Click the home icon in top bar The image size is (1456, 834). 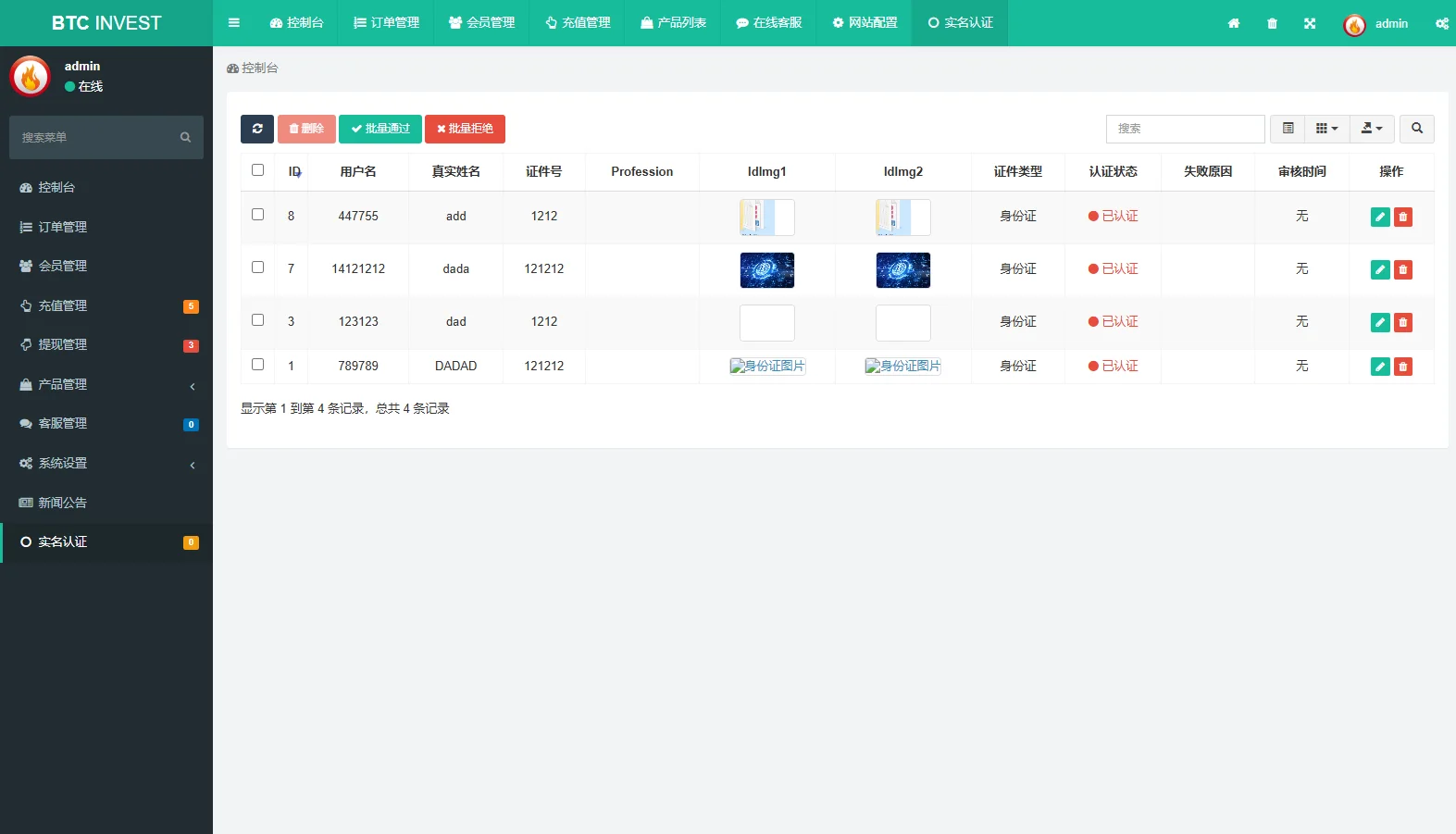[1234, 23]
